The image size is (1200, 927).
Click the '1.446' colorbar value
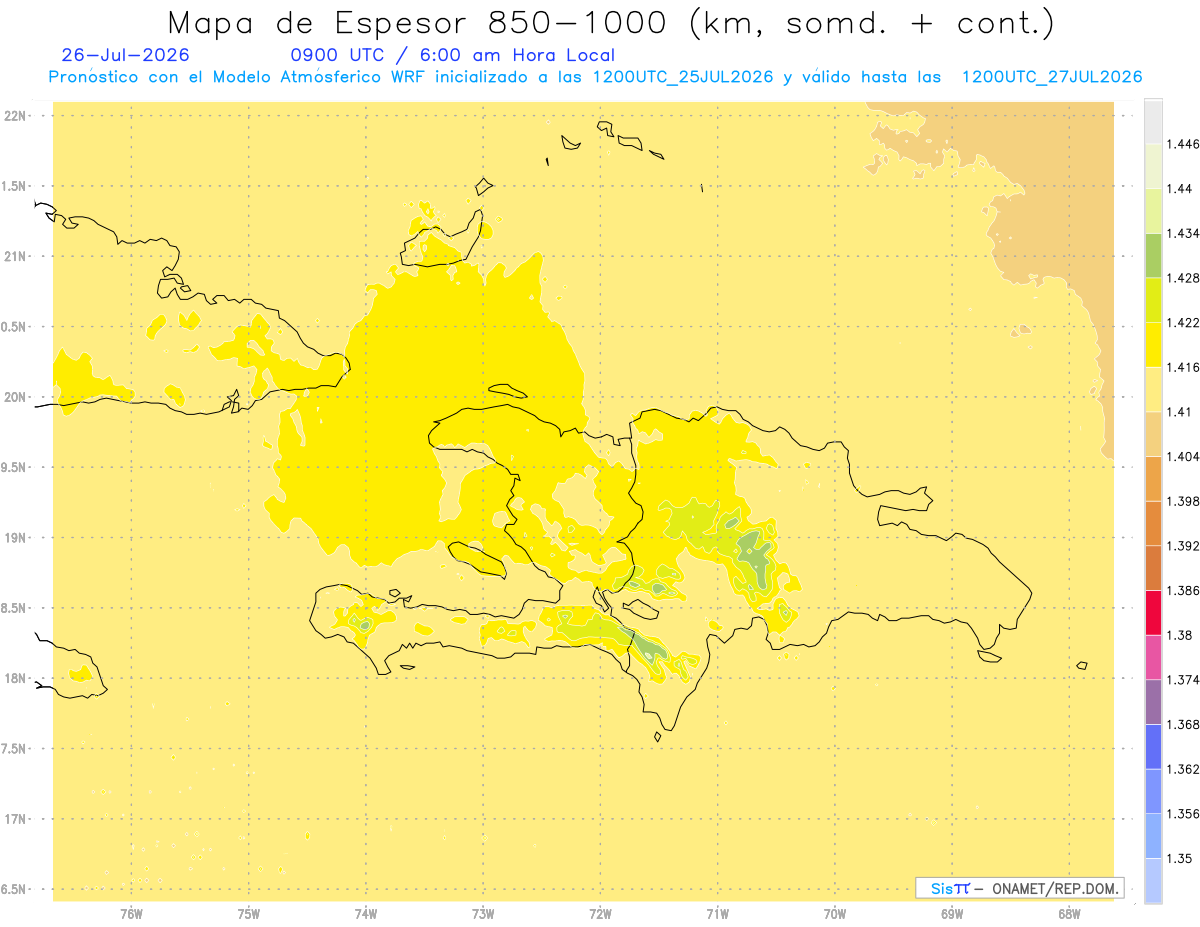coord(1183,144)
